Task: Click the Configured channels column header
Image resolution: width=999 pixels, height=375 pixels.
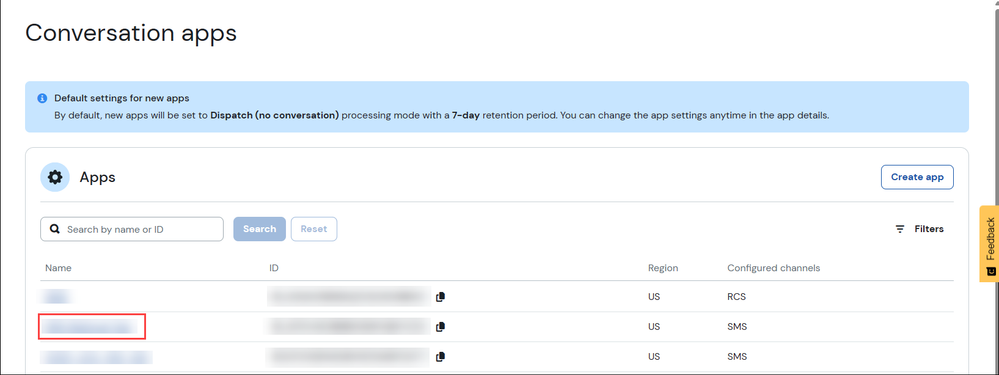Action: tap(773, 268)
